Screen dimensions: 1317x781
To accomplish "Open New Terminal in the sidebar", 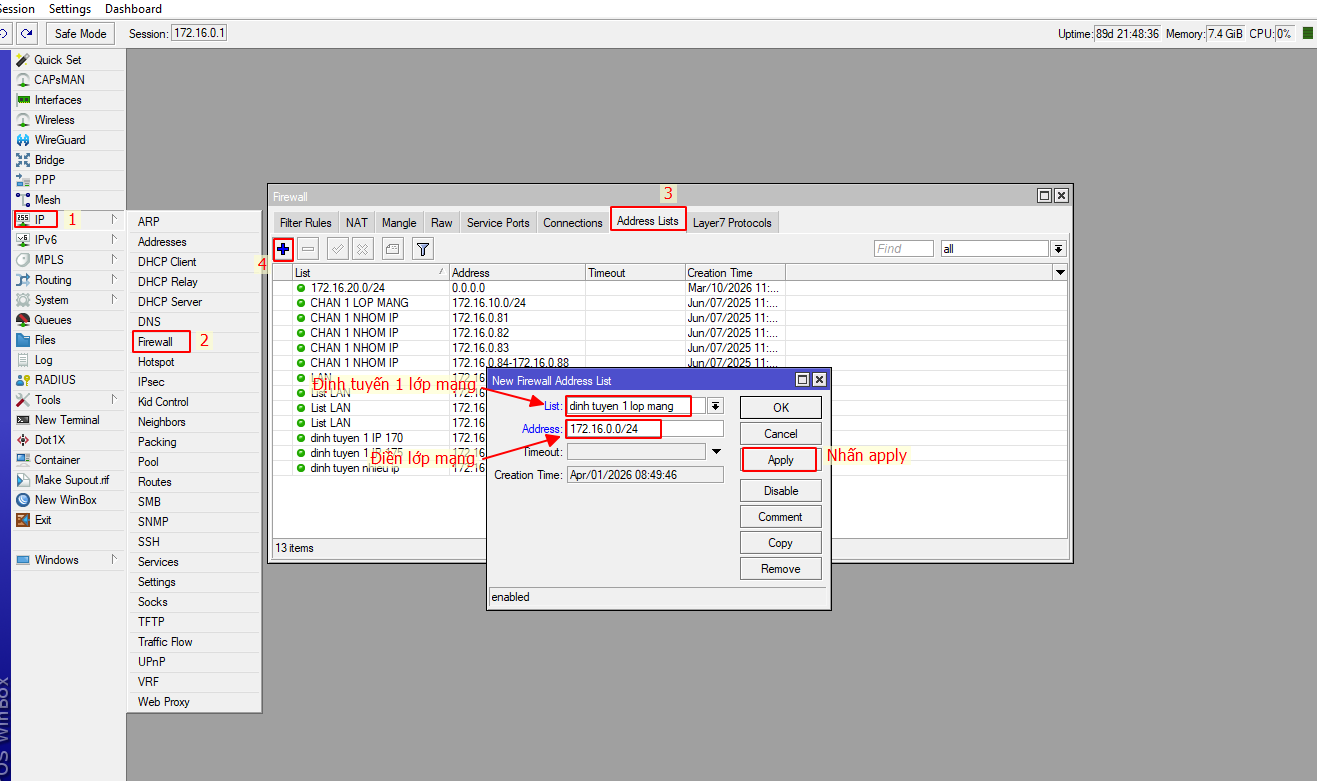I will [66, 420].
